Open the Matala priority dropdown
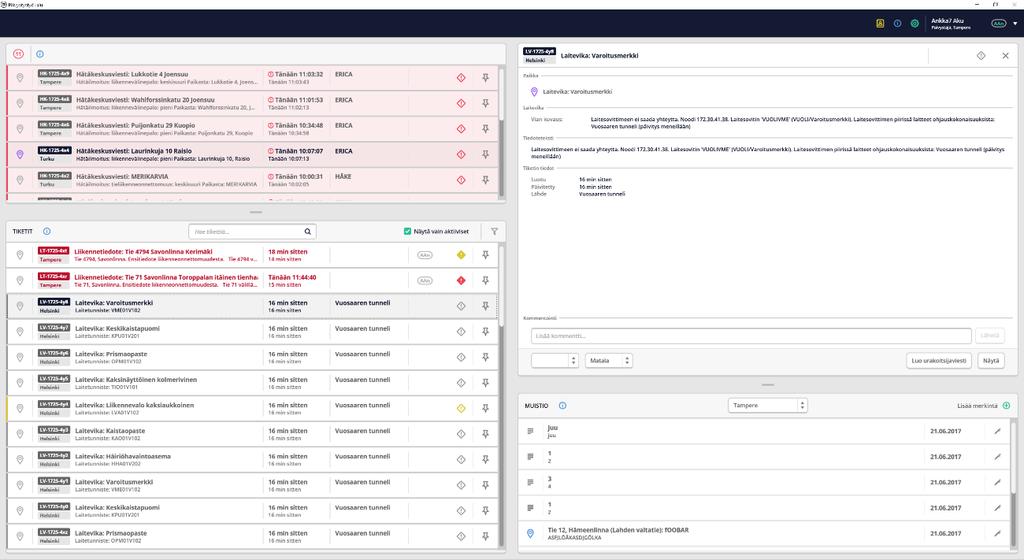The image size is (1024, 560). click(609, 360)
